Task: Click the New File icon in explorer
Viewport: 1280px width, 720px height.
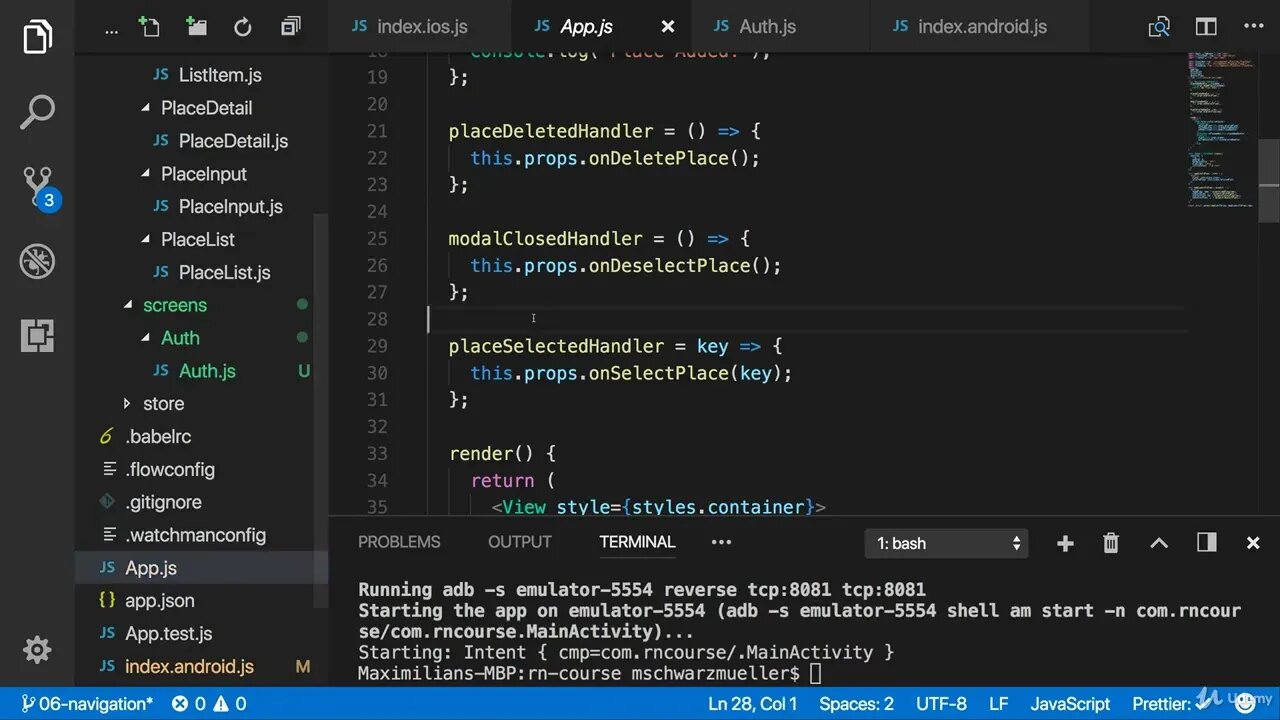Action: click(x=149, y=27)
